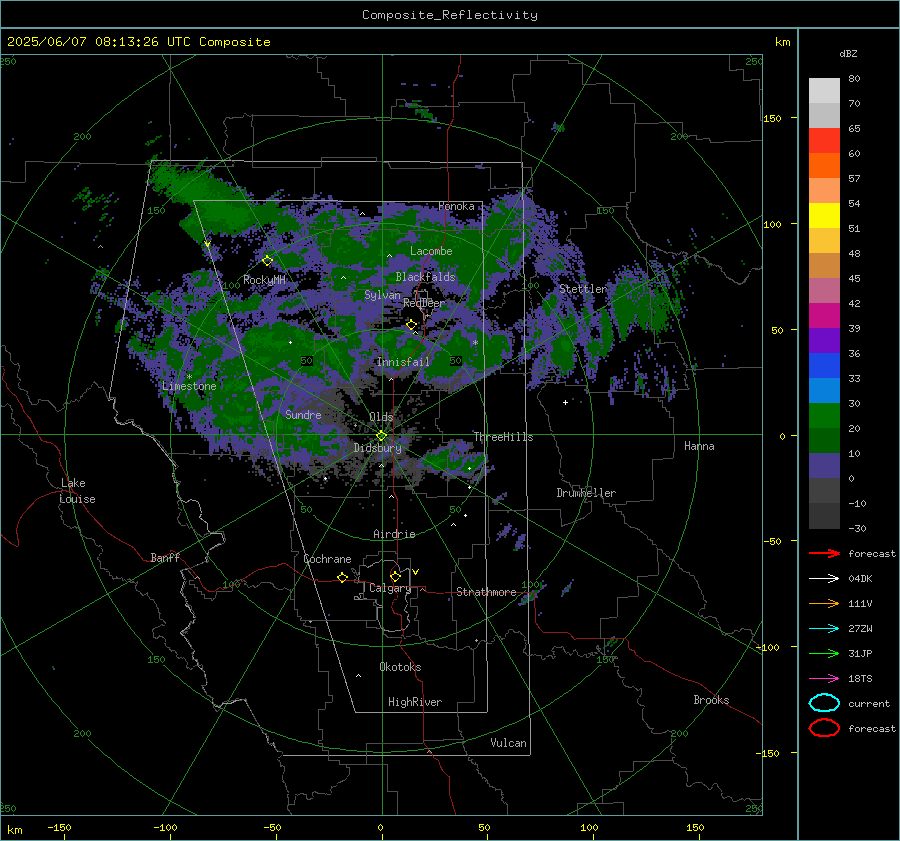Image resolution: width=900 pixels, height=841 pixels.
Task: Click the Blackfalds label
Action: pyautogui.click(x=425, y=277)
